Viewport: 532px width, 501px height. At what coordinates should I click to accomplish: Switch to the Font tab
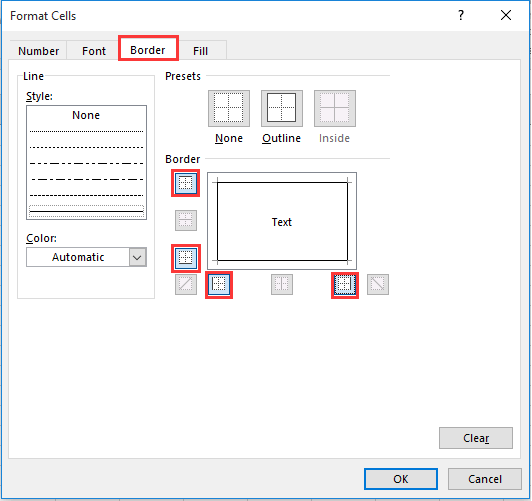click(94, 51)
